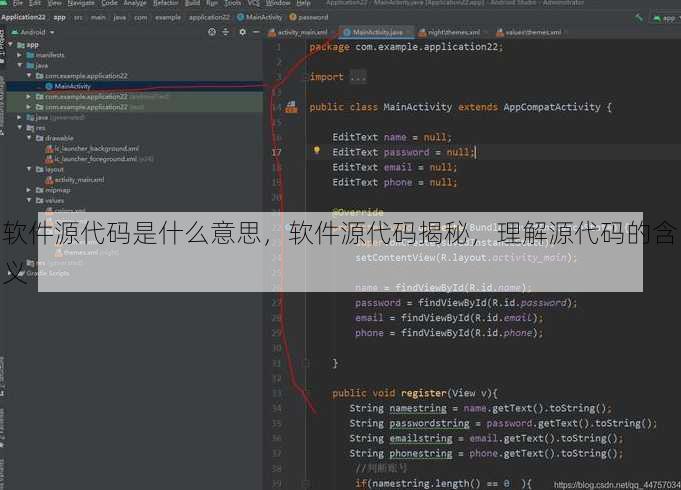Select ic_launcher_foreground.xml in the drawable folder

click(x=96, y=159)
